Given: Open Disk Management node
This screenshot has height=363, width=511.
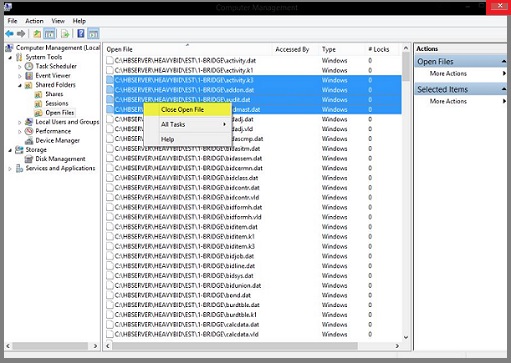Looking at the screenshot, I should (x=60, y=159).
